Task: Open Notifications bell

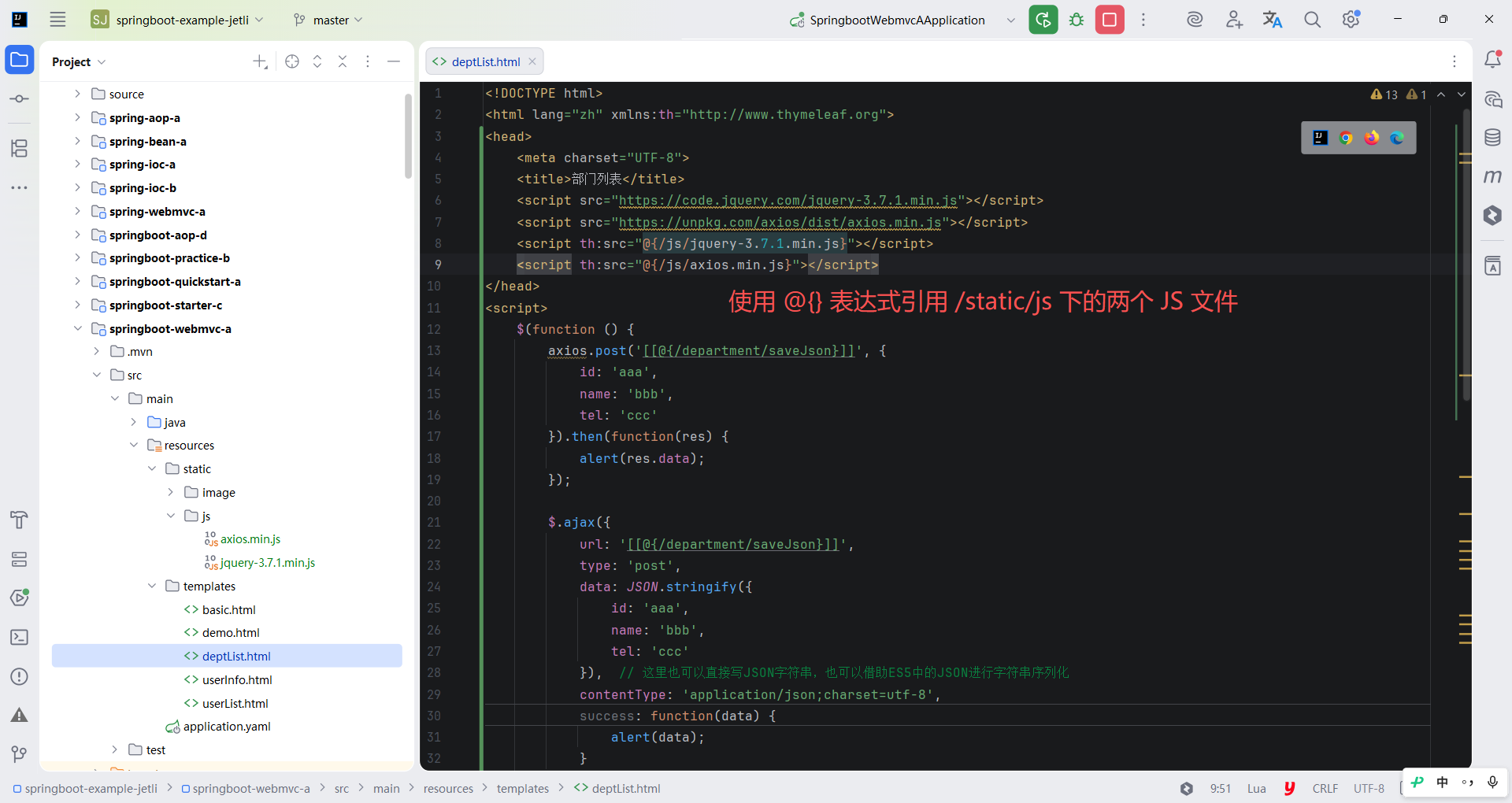Action: (x=1492, y=60)
